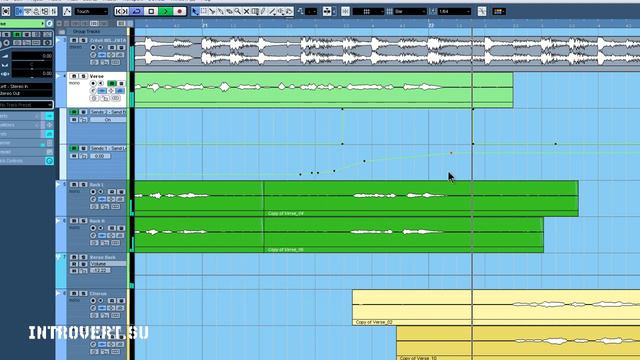Click the edit icon beside inspector track name
This screenshot has height=360, width=640.
coord(49,24)
